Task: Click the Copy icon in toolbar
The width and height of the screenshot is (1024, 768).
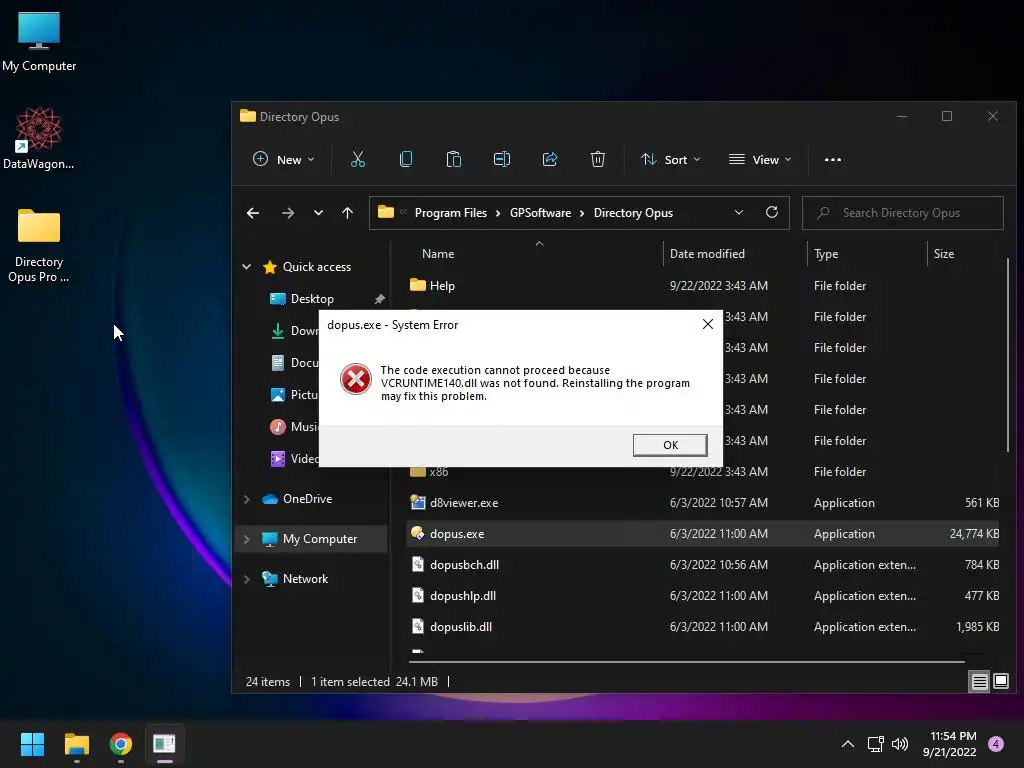Action: pyautogui.click(x=406, y=159)
